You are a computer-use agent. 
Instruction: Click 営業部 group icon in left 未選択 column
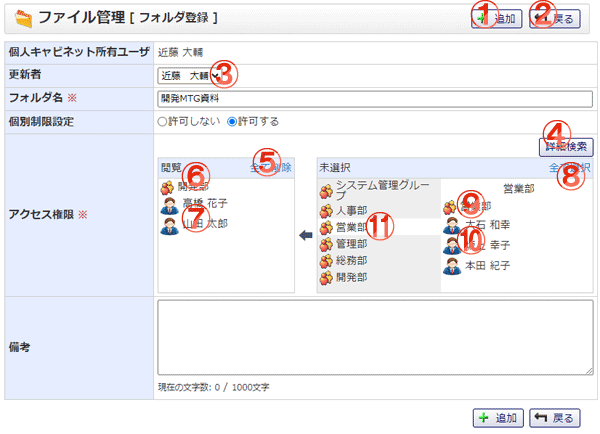click(326, 228)
